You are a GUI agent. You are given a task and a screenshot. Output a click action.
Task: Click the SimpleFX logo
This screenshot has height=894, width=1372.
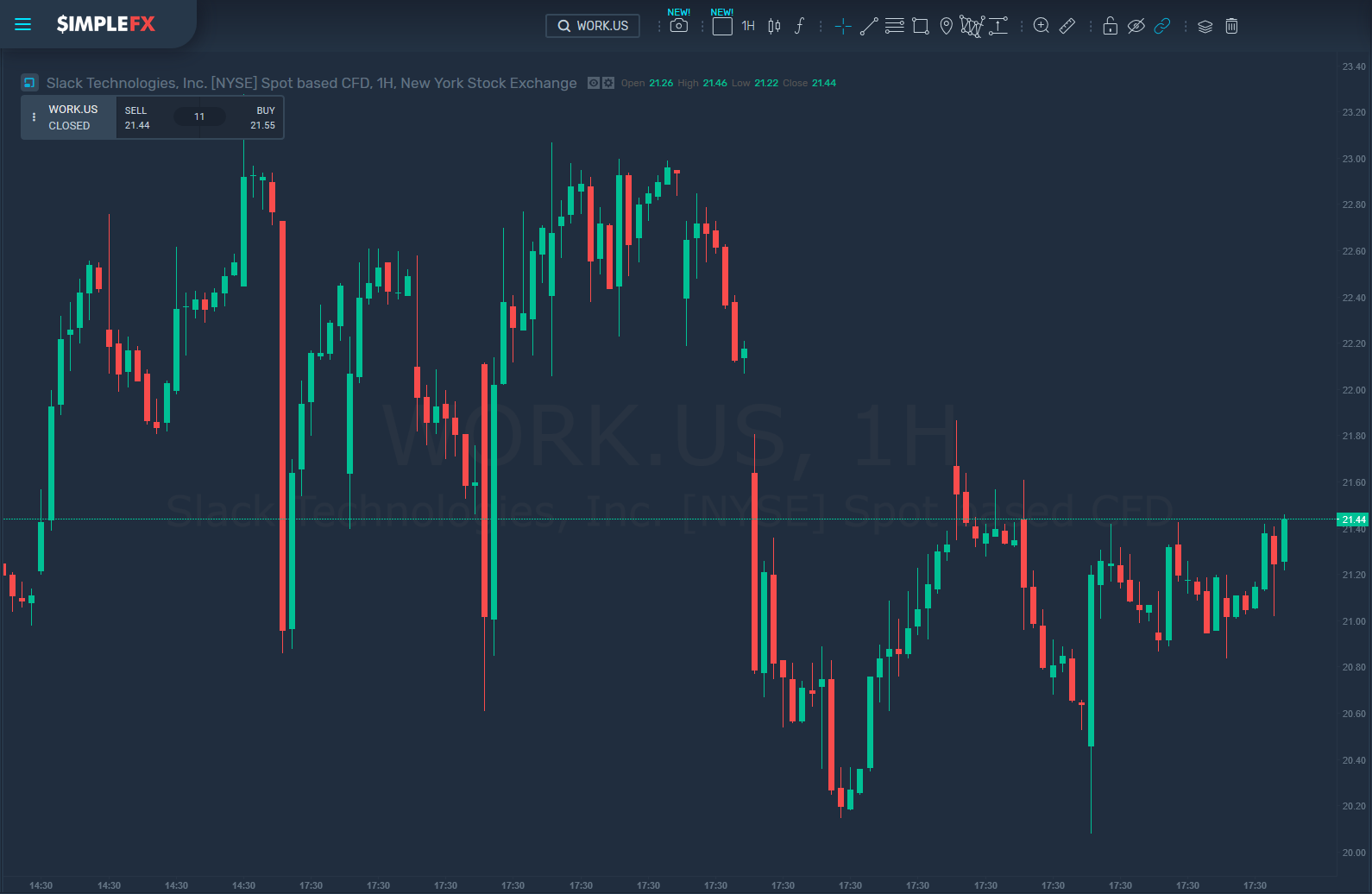[106, 24]
